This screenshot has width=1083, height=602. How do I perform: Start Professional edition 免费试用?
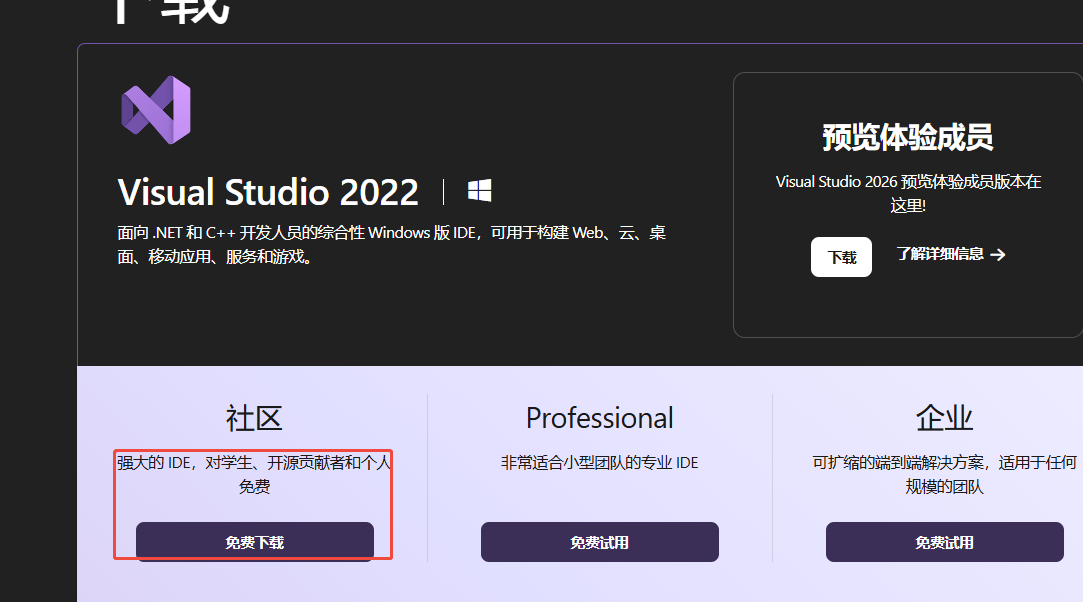(600, 542)
